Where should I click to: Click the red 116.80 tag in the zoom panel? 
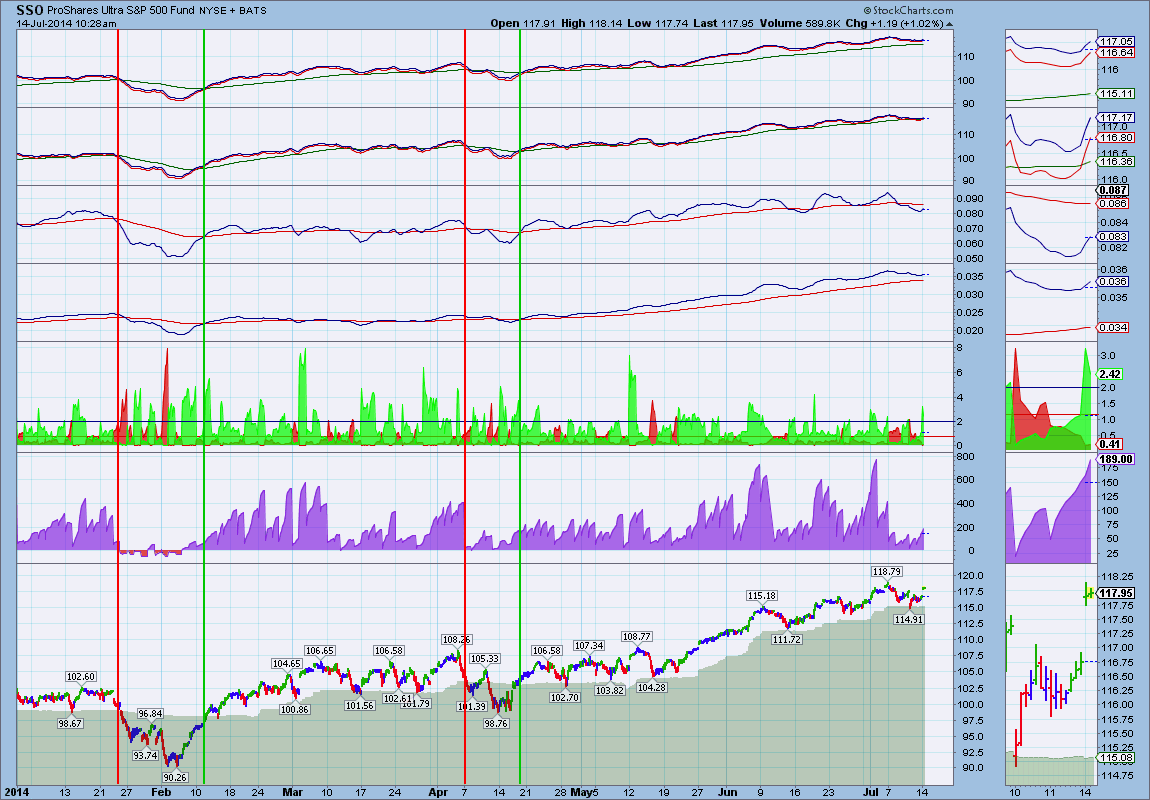click(1116, 137)
